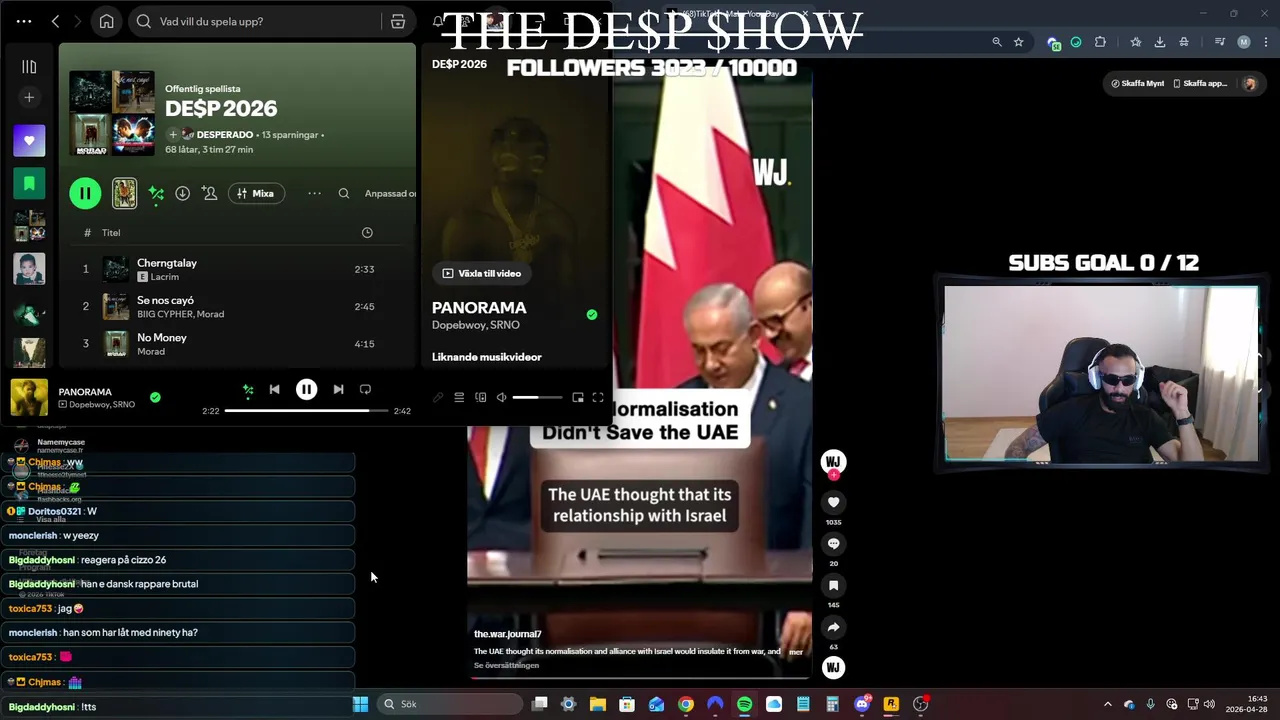The height and width of the screenshot is (720, 1280).
Task: Select track No Money by Morad
Action: 237,344
